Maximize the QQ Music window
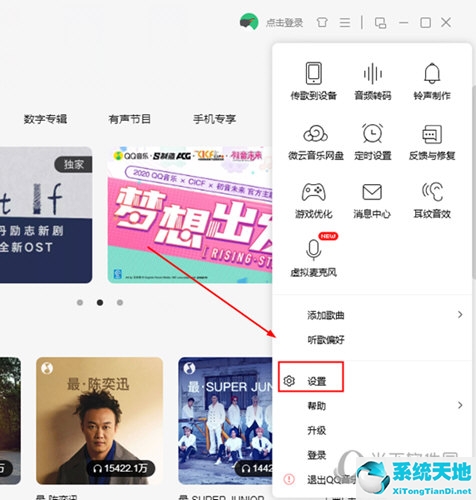 (426, 23)
